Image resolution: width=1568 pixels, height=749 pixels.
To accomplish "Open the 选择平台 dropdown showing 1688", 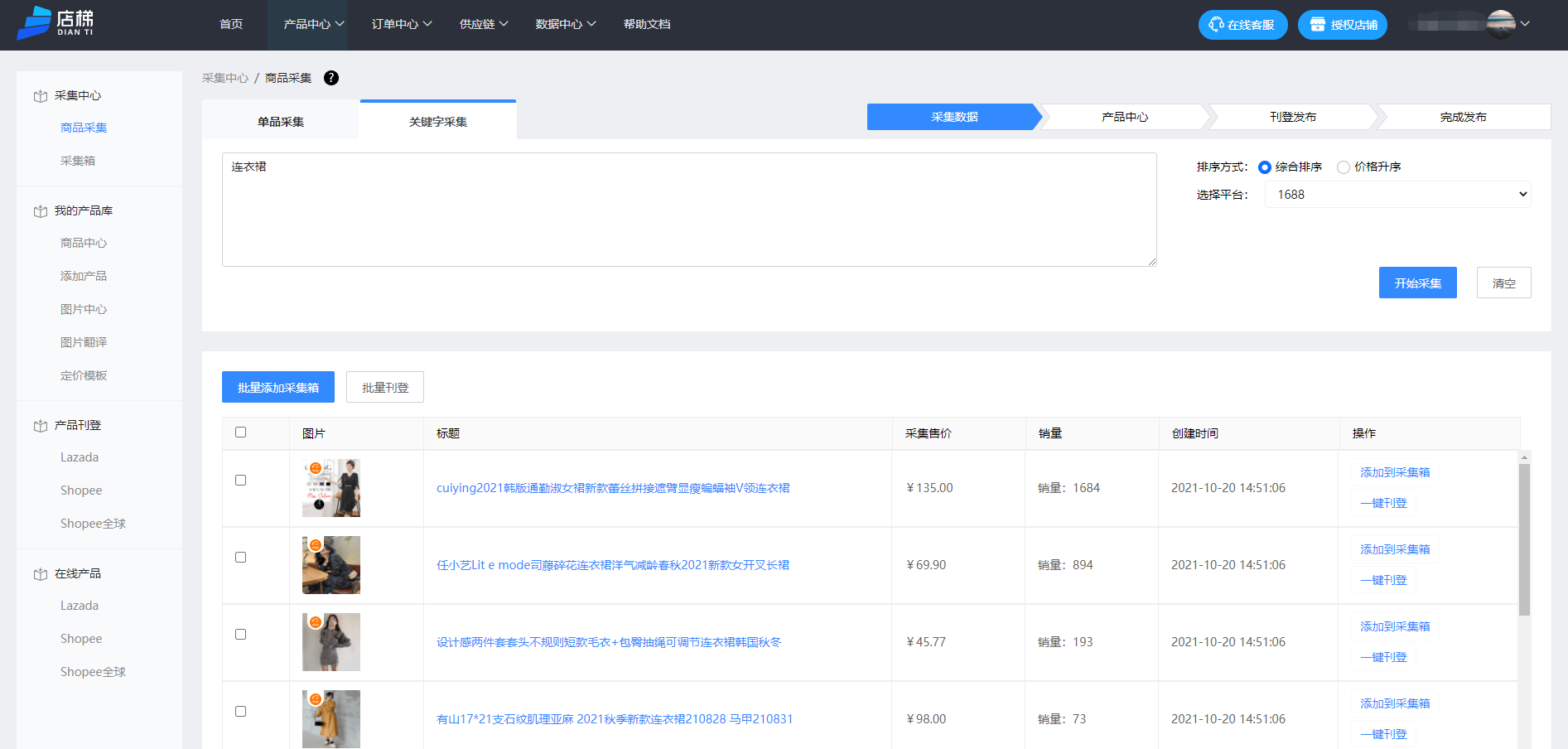I will click(1397, 194).
